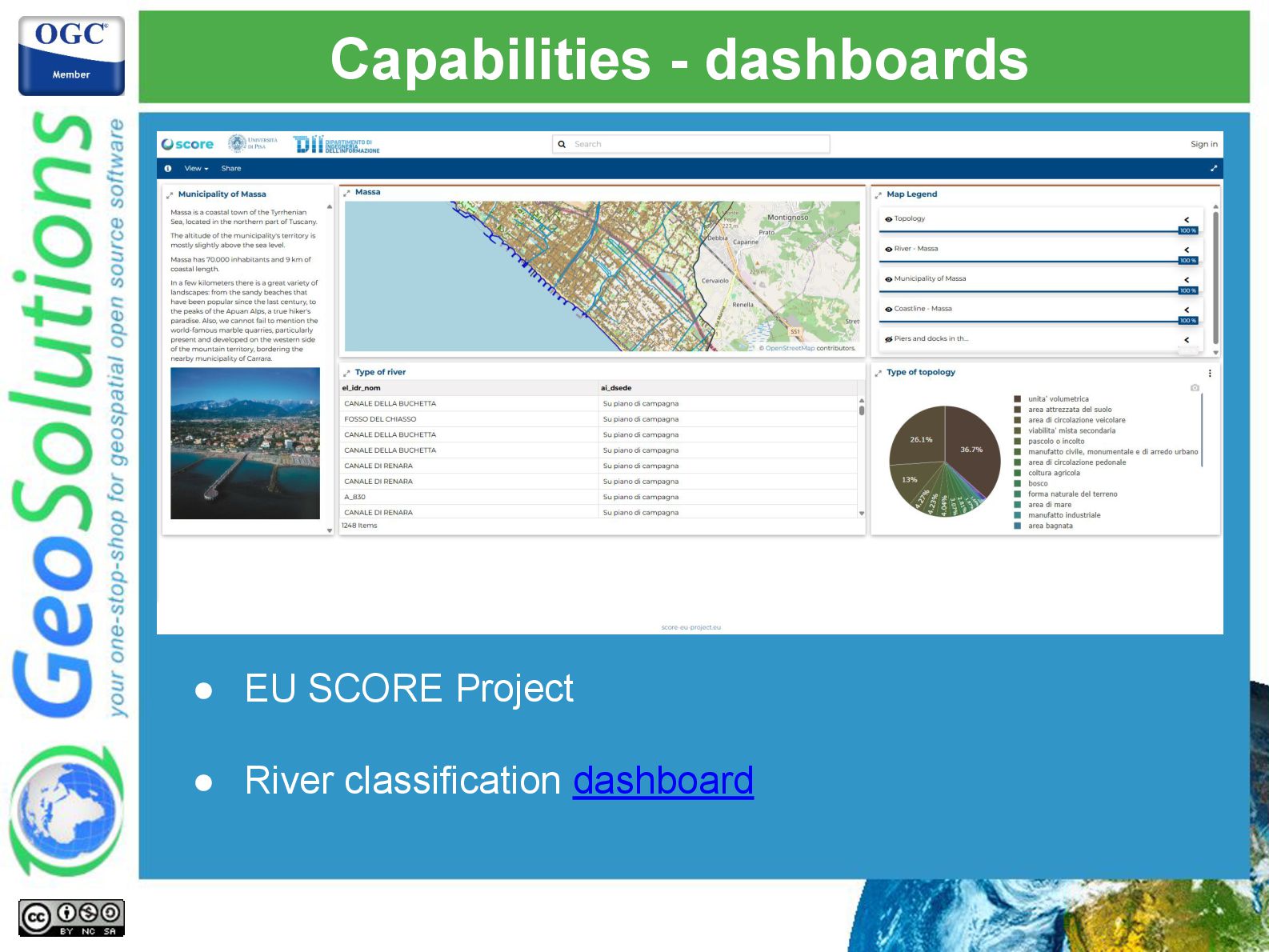Open the River classification dashboard link
Screen dimensions: 1269x952
pyautogui.click(x=663, y=780)
